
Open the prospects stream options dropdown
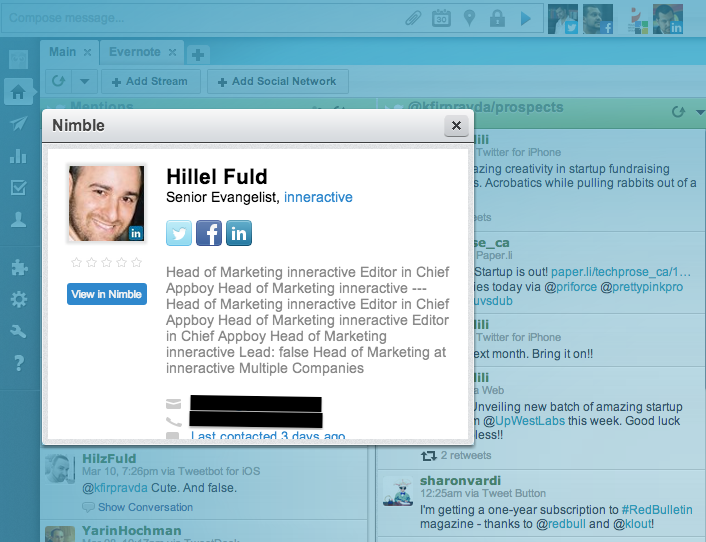pyautogui.click(x=700, y=112)
